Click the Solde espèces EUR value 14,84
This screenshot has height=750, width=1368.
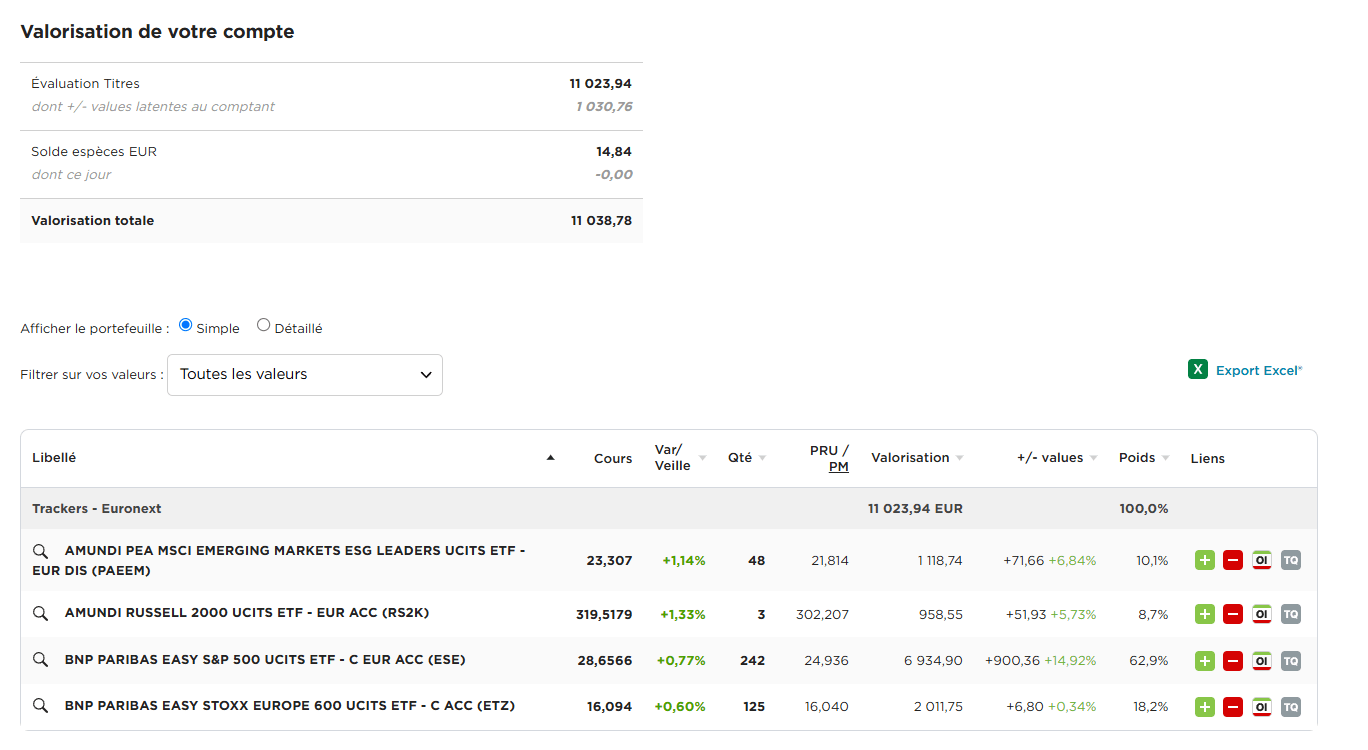point(614,152)
